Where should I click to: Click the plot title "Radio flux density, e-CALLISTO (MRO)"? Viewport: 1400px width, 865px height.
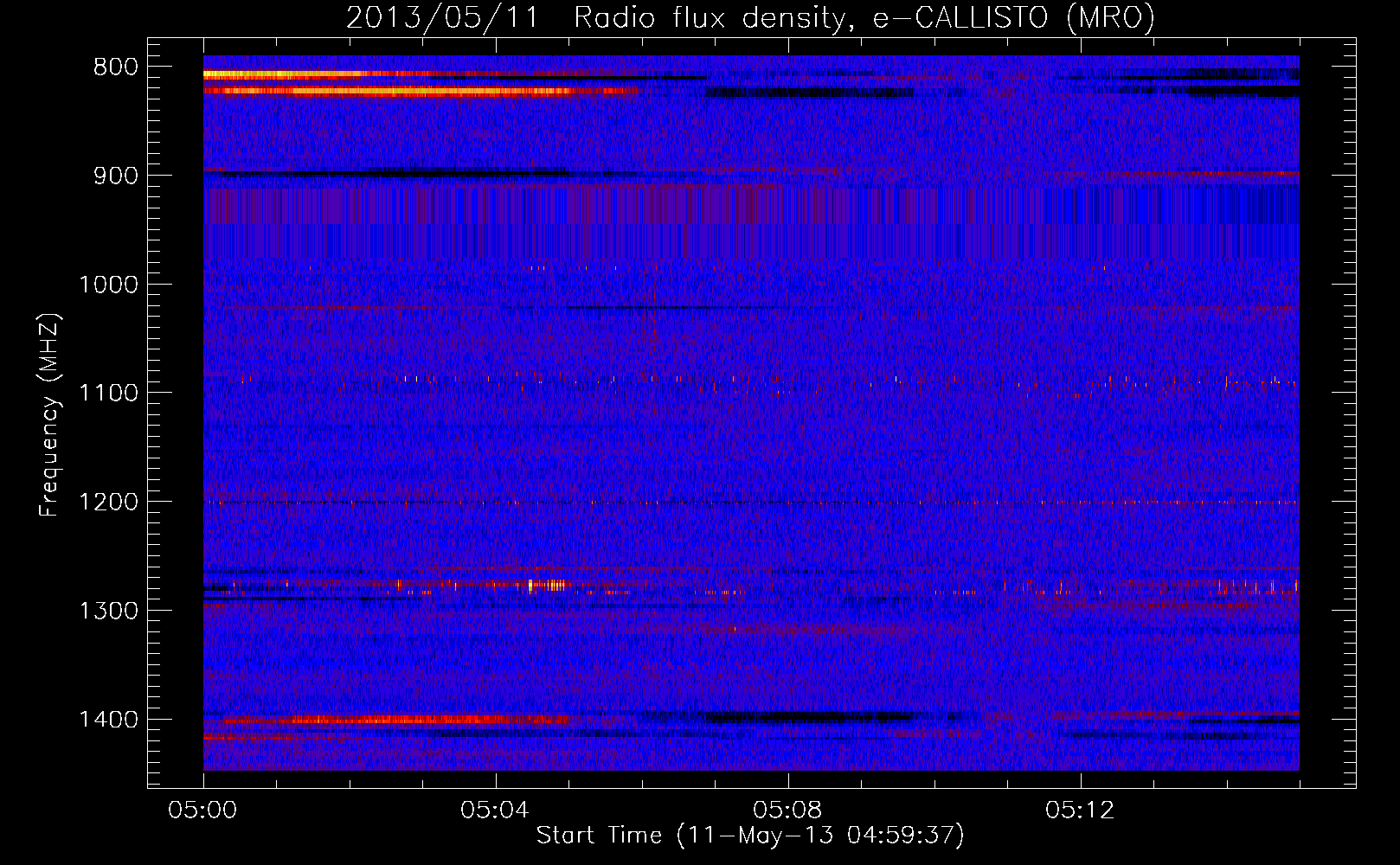click(864, 17)
